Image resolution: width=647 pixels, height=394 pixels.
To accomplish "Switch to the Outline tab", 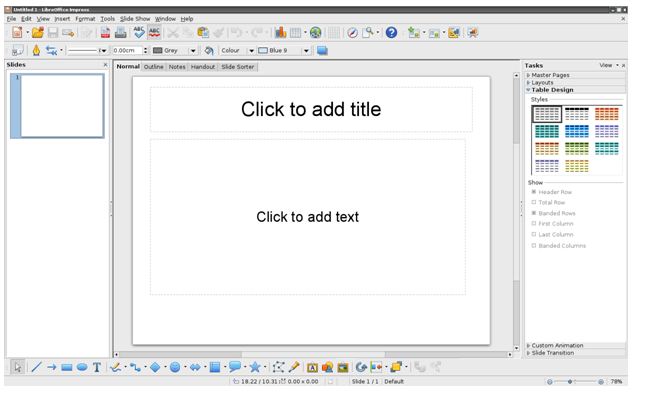I will point(153,66).
